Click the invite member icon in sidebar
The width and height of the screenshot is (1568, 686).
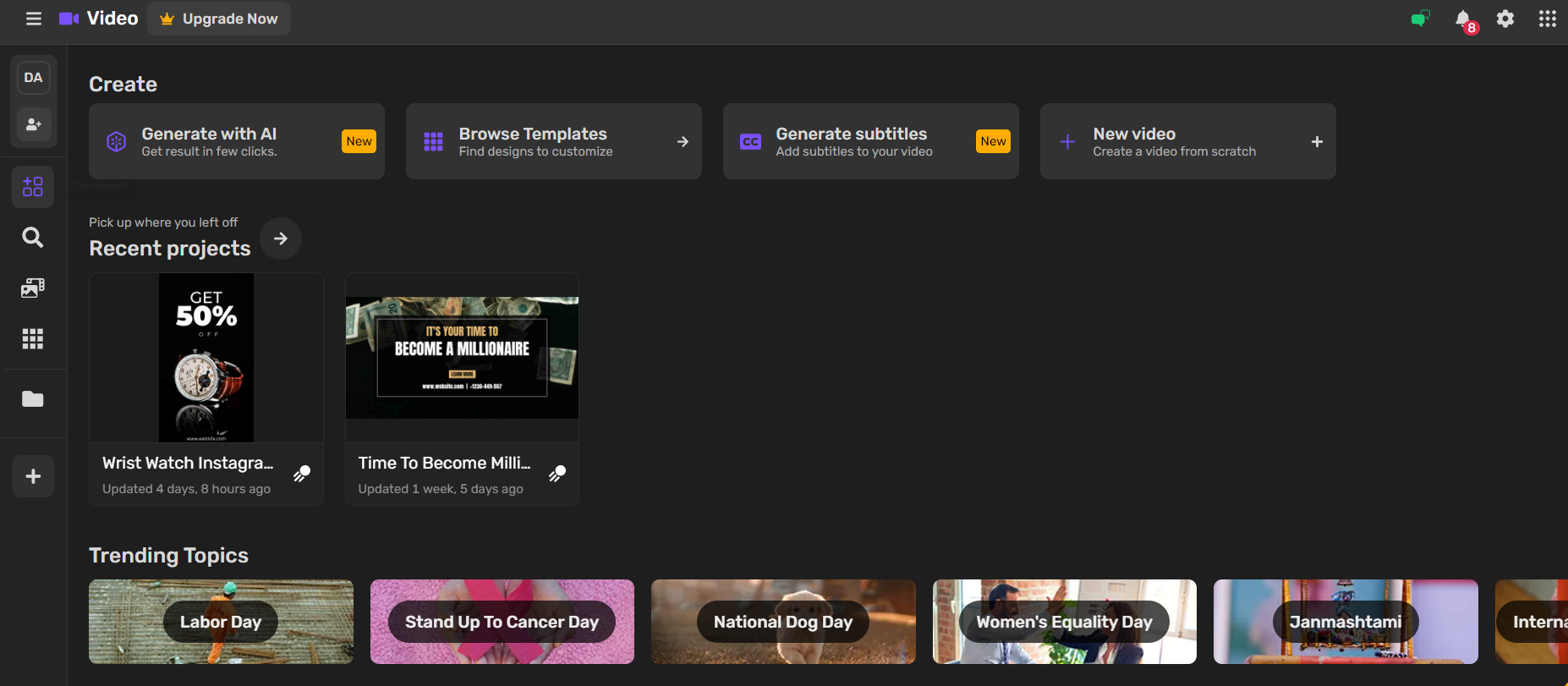pos(34,124)
